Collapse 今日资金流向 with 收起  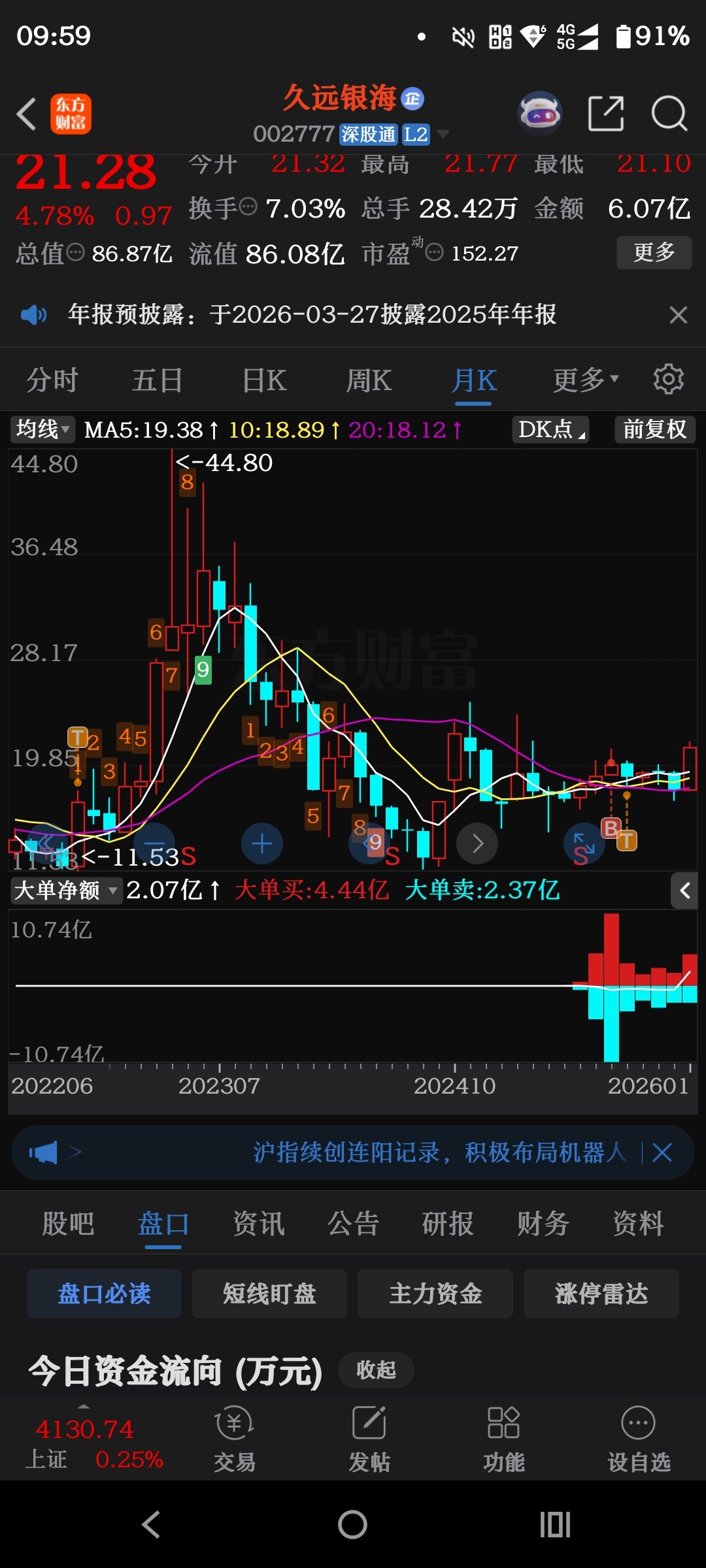pos(377,1369)
